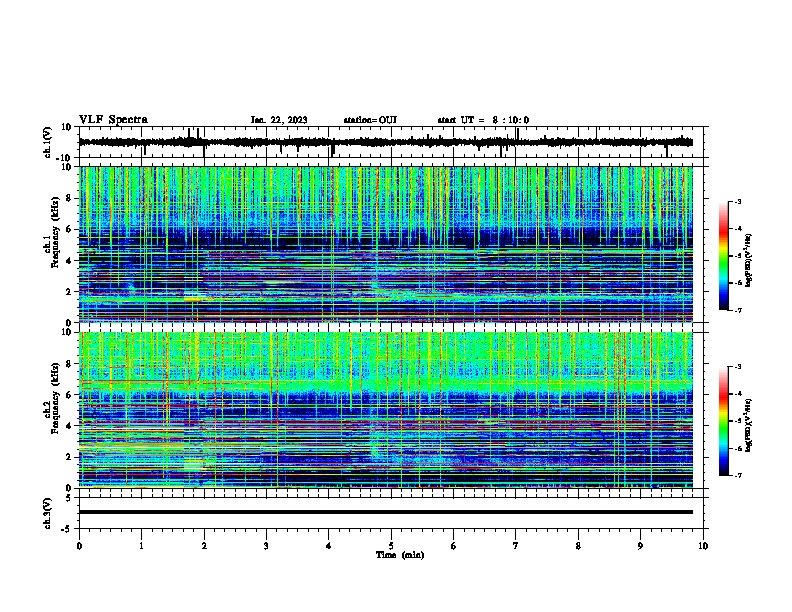Image resolution: width=792 pixels, height=612 pixels.
Task: Click the ch.3 "-5" volt tick label
Action: [x=67, y=529]
